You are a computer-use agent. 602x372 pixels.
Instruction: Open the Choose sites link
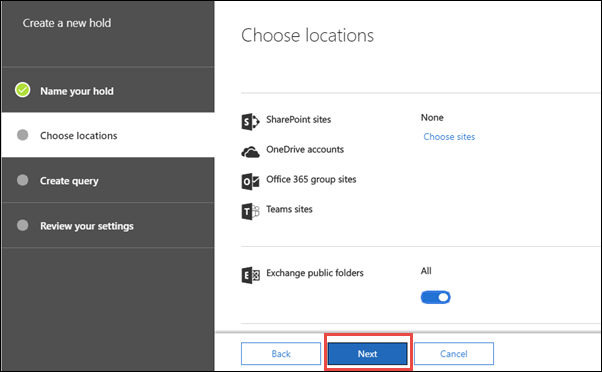pos(449,137)
